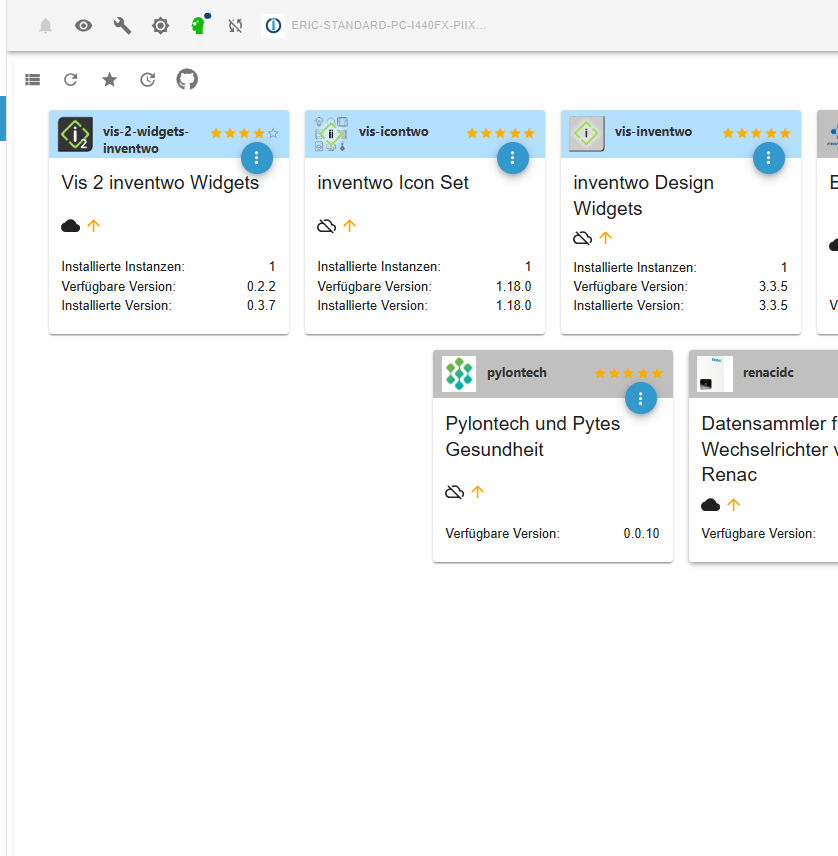The image size is (838, 856).
Task: Toggle expert mode green head icon
Action: click(x=199, y=25)
